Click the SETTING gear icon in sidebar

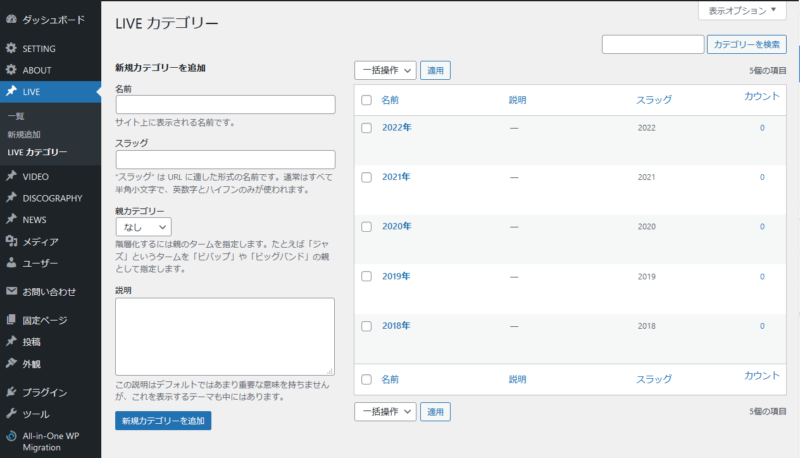[11, 48]
